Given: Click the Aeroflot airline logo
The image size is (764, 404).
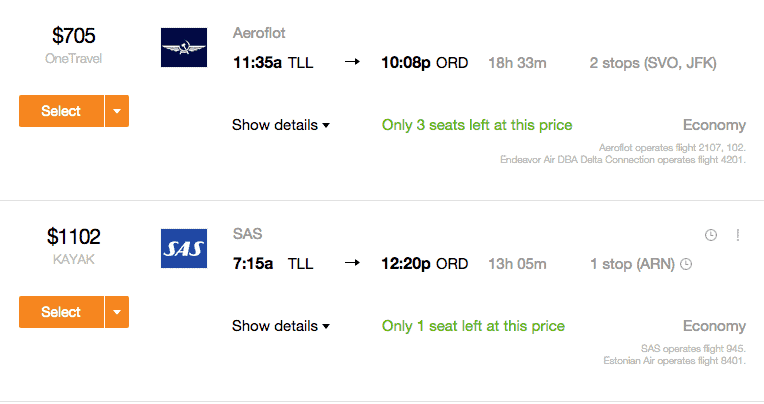Looking at the screenshot, I should [x=184, y=47].
